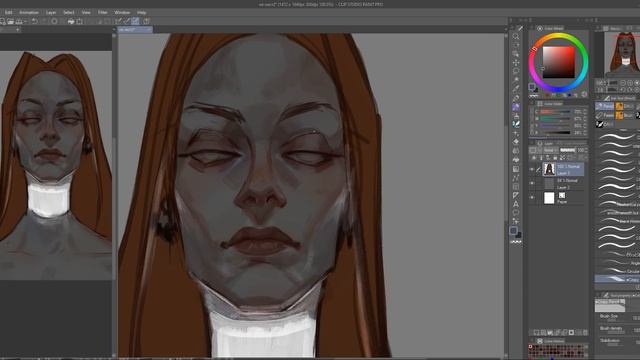Hide Layer 3 with its eye icon
Screen dimensions: 640x360
[x=532, y=169]
